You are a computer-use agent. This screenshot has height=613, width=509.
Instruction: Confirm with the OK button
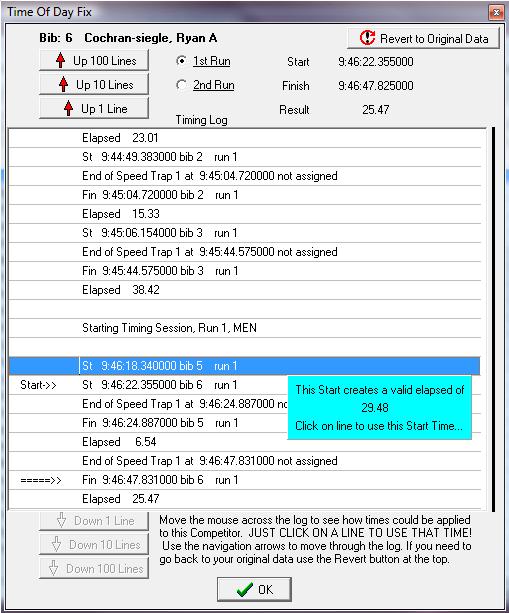pyautogui.click(x=254, y=589)
